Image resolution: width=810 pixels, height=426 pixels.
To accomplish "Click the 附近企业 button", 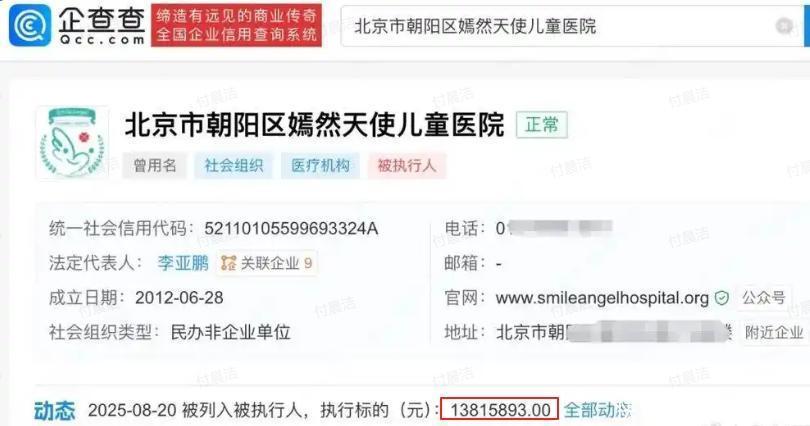I will [774, 333].
